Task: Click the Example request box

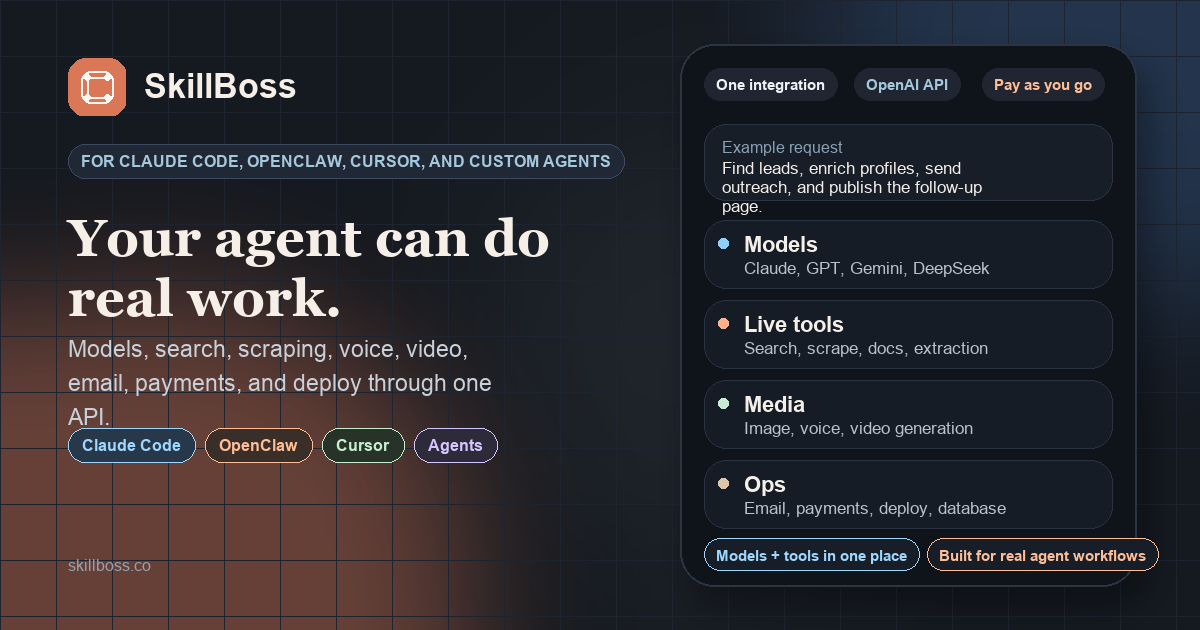Action: coord(908,162)
